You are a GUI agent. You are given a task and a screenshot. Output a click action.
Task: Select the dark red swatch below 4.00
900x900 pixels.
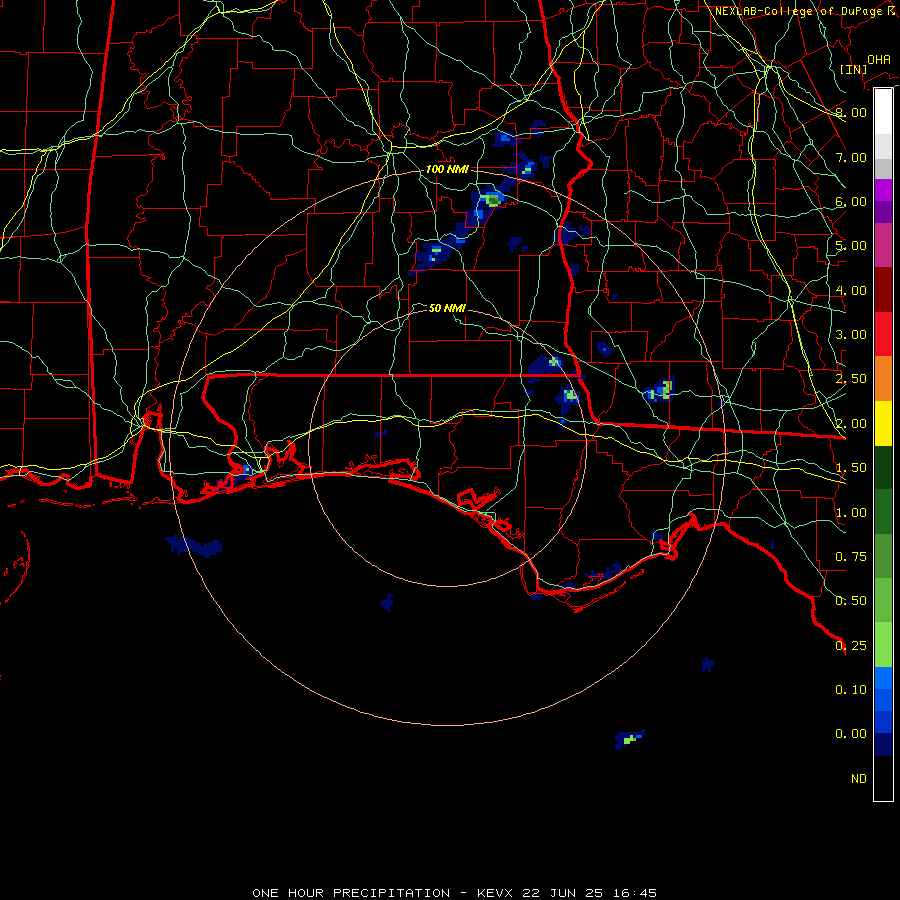[x=883, y=290]
